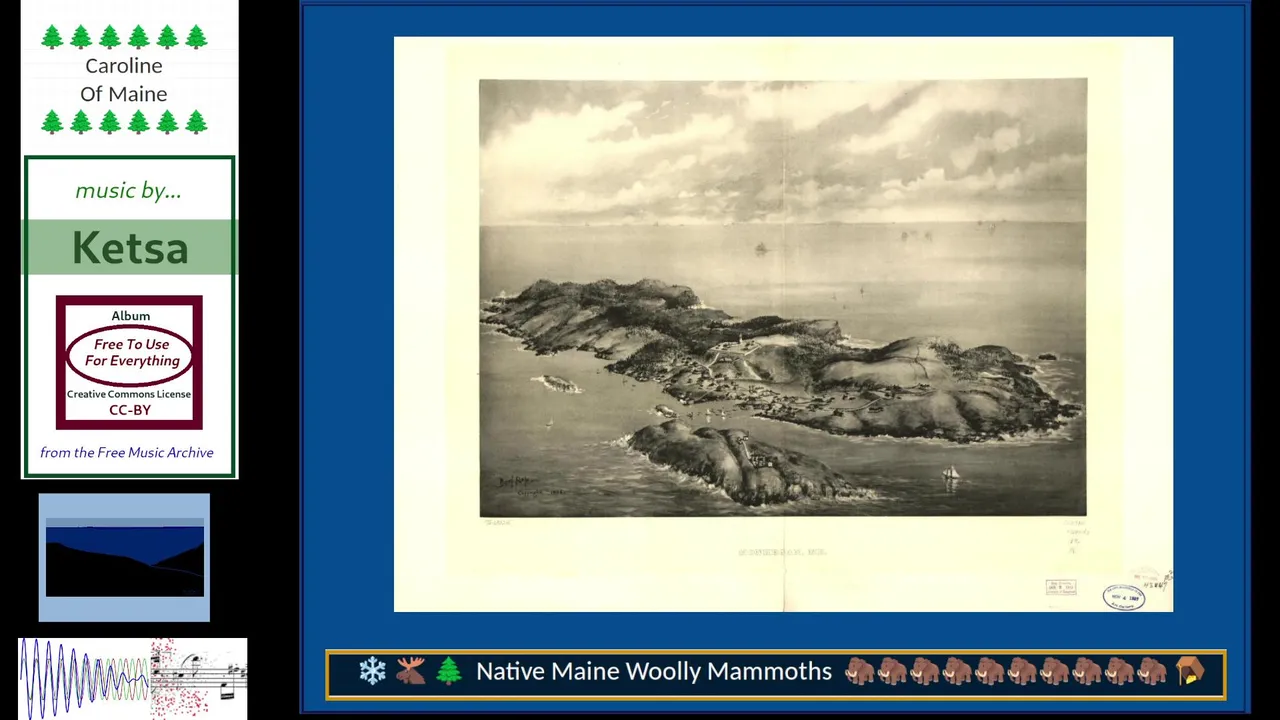Click the word 'Album' in the badge

pyautogui.click(x=130, y=316)
